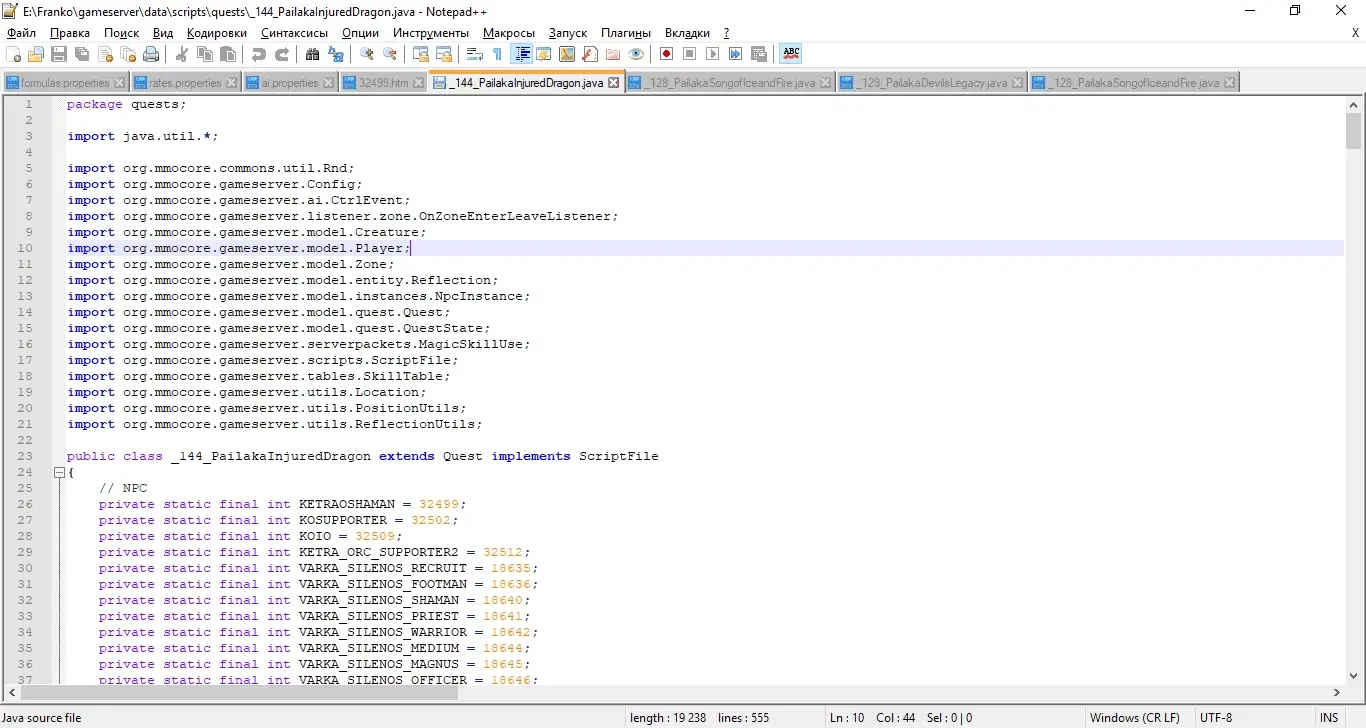Toggle file monitoring eye icon

point(636,54)
